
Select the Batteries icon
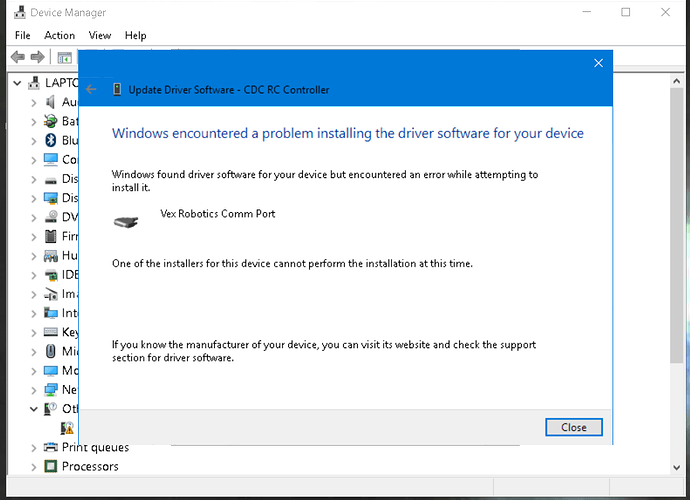click(51, 121)
